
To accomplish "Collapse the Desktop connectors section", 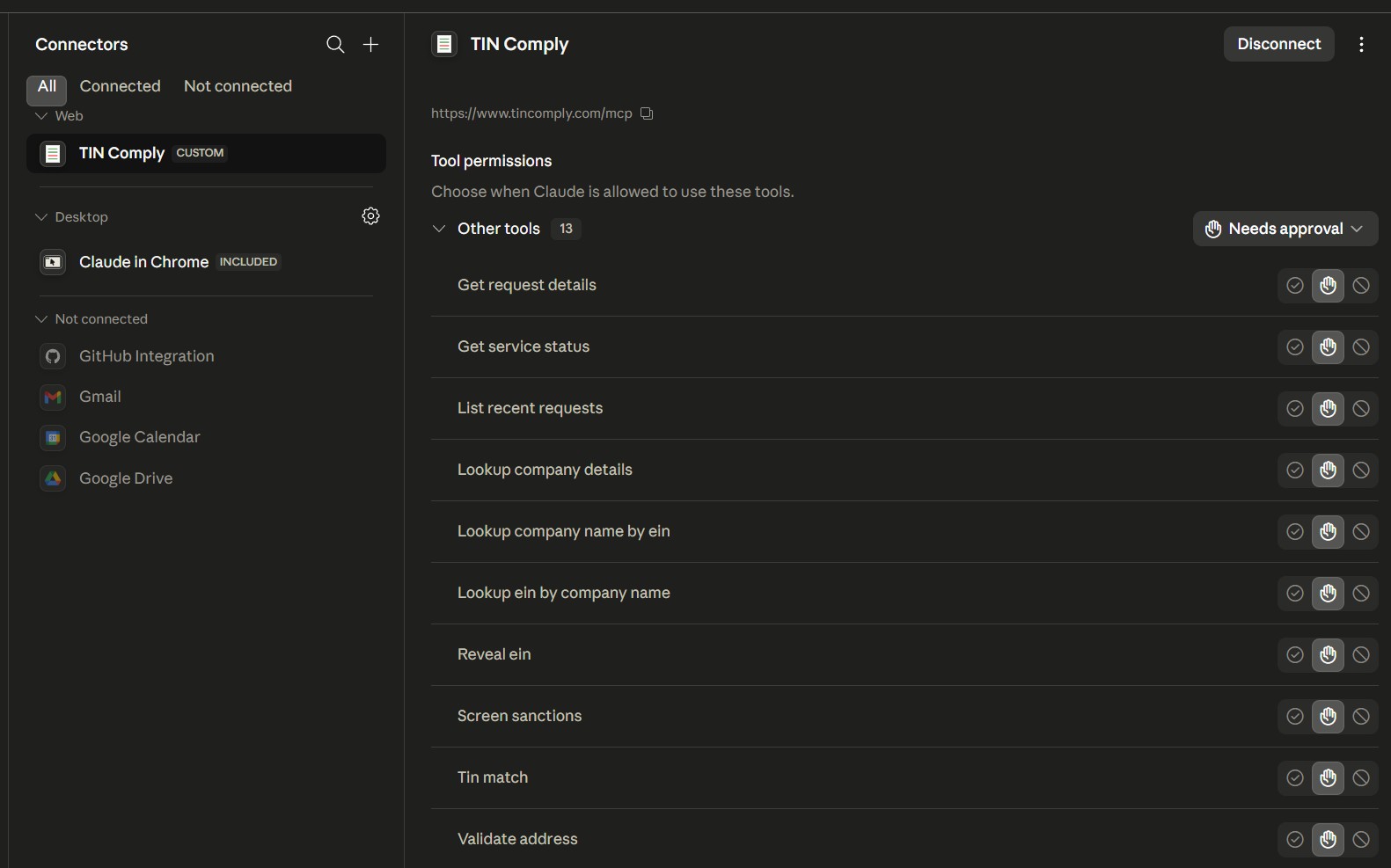I will tap(41, 217).
